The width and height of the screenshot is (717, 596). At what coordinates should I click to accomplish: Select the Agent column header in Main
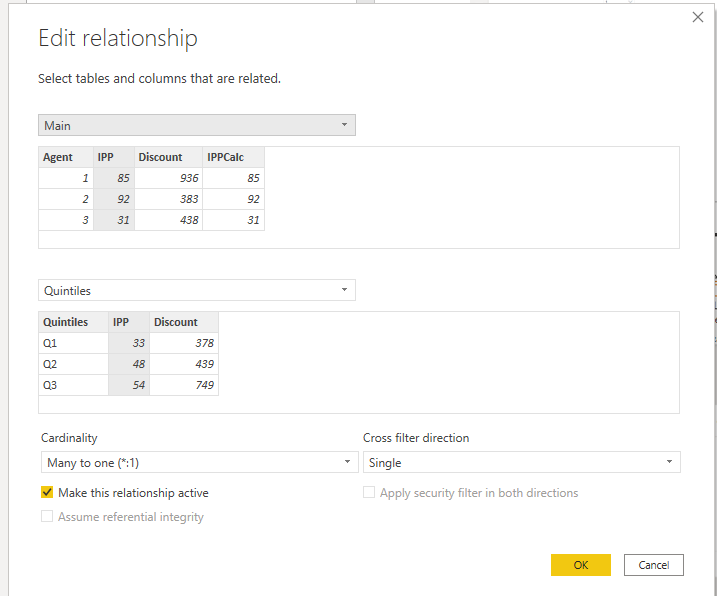[66, 157]
